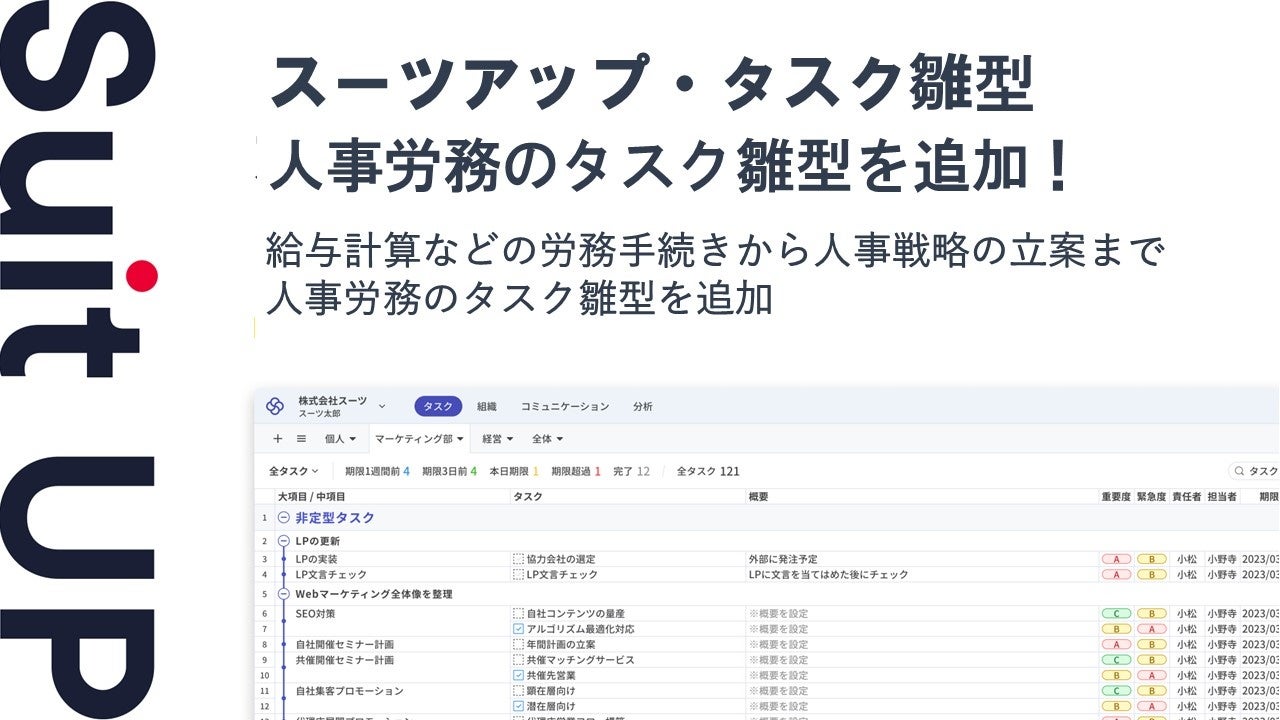
Task: Show 本日期限 tasks
Action: coord(514,471)
